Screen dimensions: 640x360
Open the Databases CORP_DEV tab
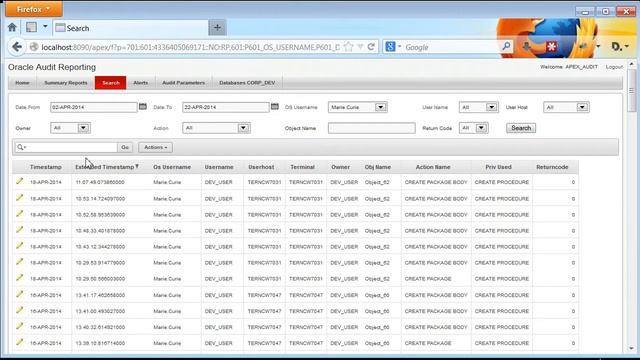coord(247,82)
